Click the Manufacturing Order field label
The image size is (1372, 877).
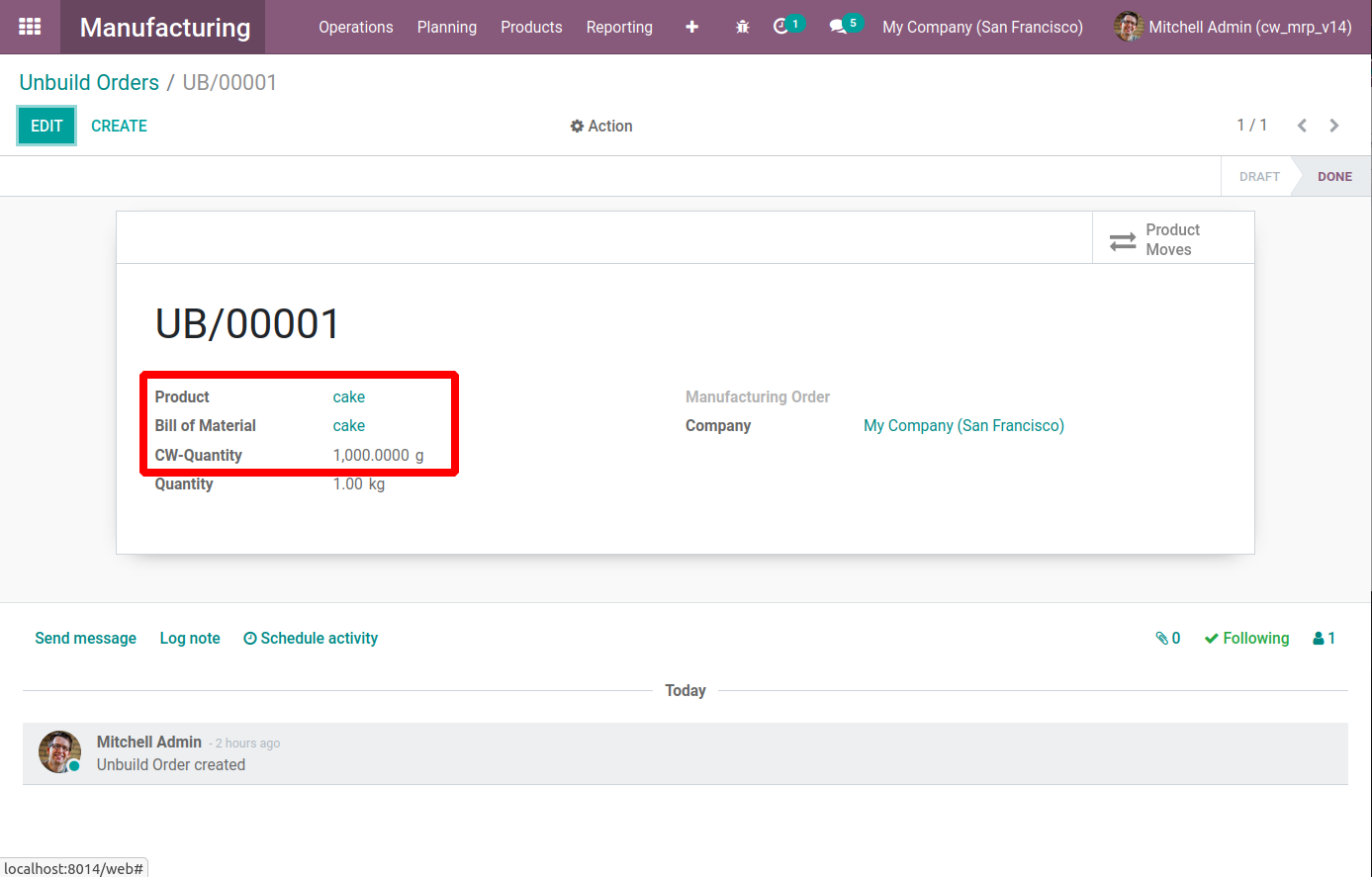point(758,397)
